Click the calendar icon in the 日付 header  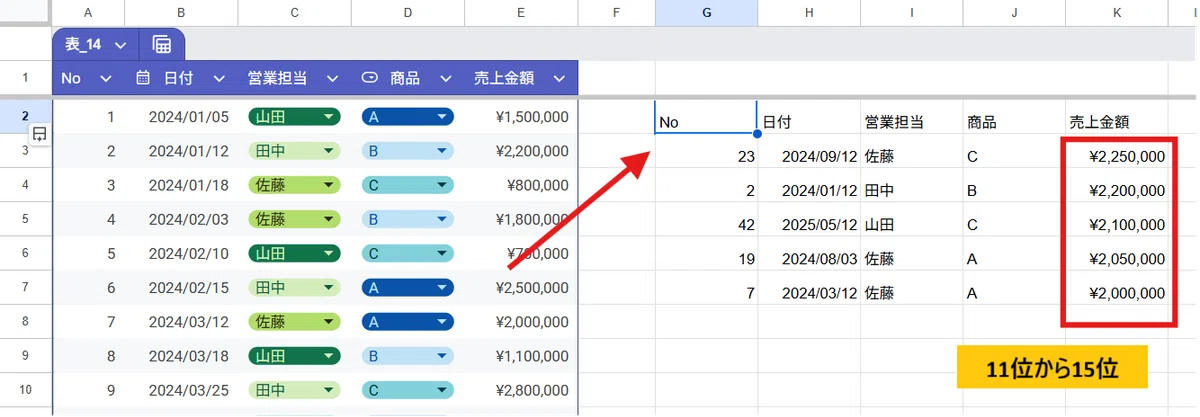(143, 78)
